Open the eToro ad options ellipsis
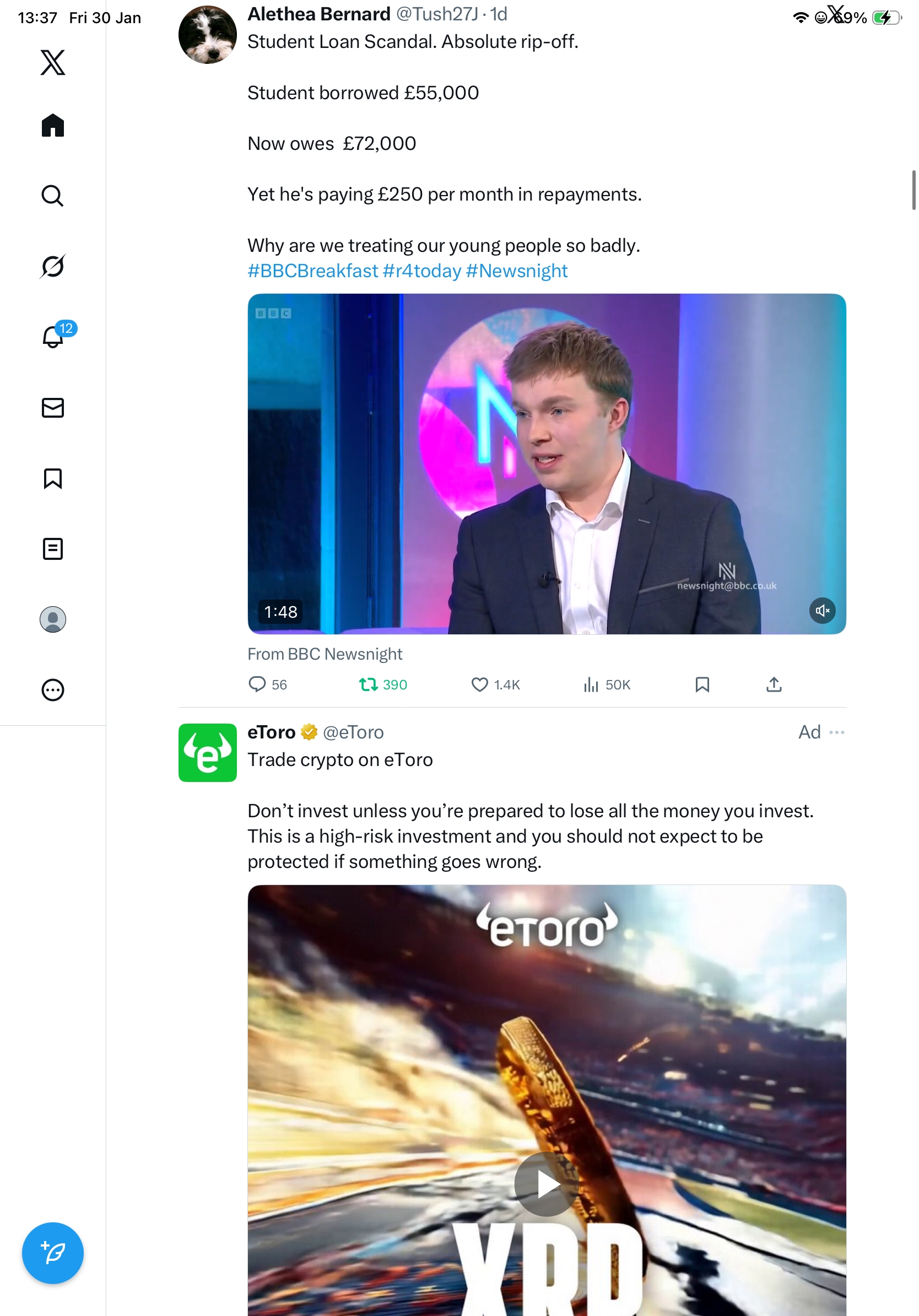This screenshot has height=1316, width=919. [836, 732]
